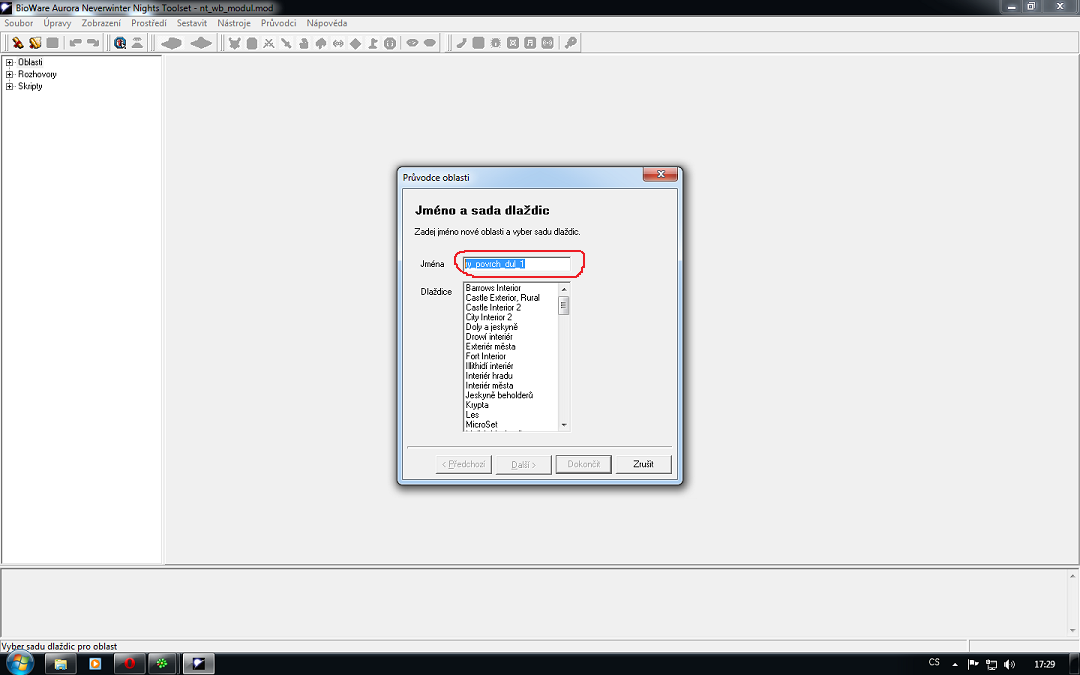Open the Nástroje menu

click(234, 22)
